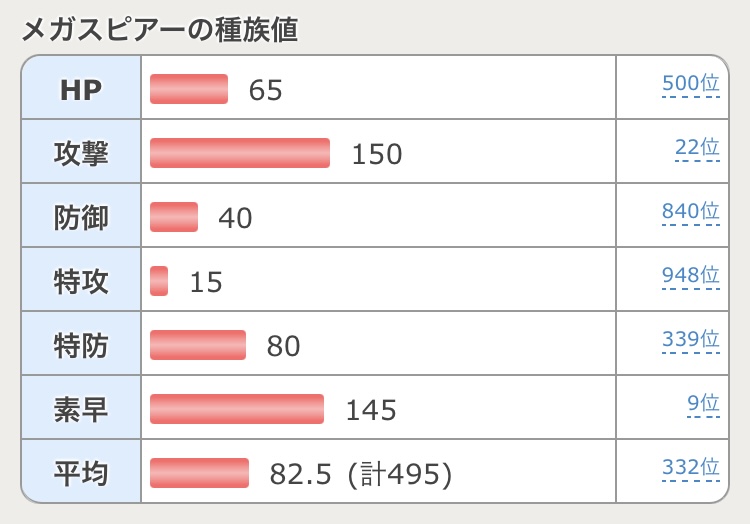Open the 840位 defense ranking link
750x524 pixels.
[690, 212]
